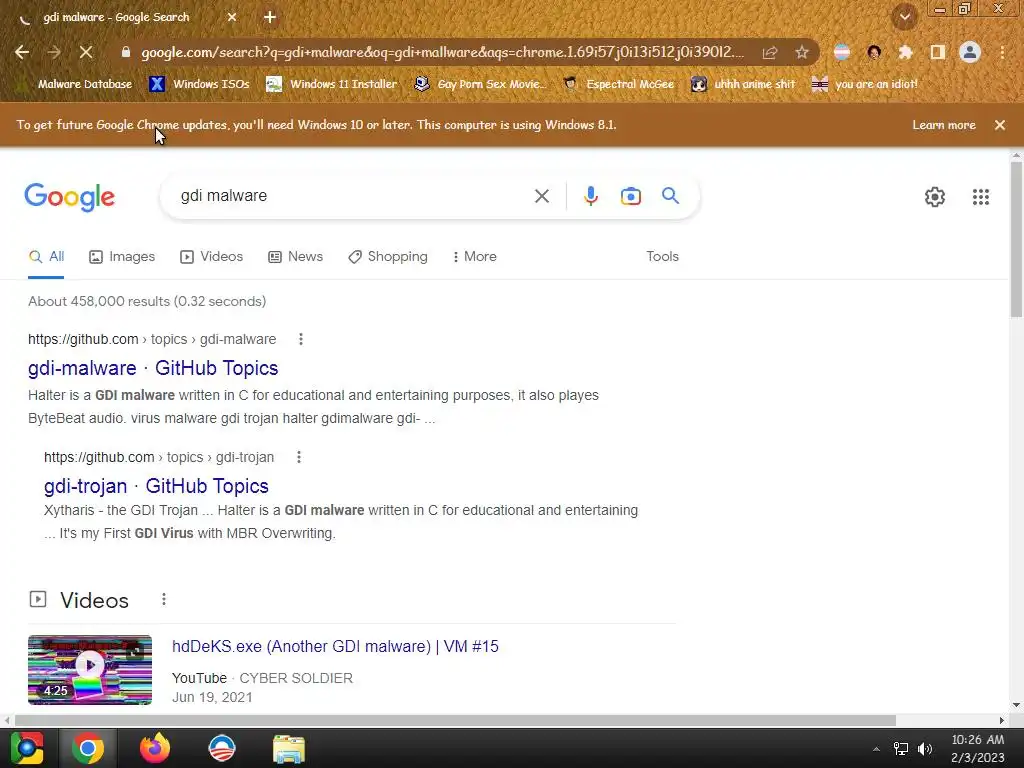The image size is (1024, 768).
Task: Click the address bar URL field
Action: tap(442, 52)
